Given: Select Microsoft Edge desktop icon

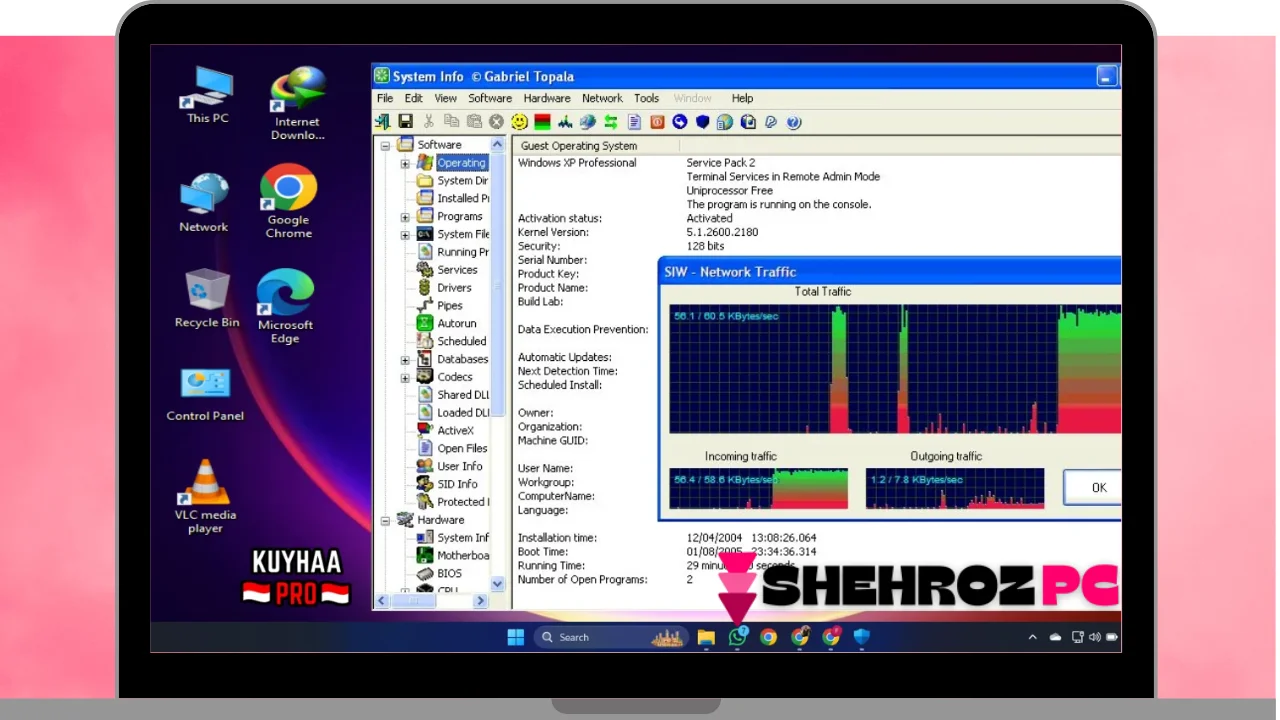Looking at the screenshot, I should click(x=285, y=307).
